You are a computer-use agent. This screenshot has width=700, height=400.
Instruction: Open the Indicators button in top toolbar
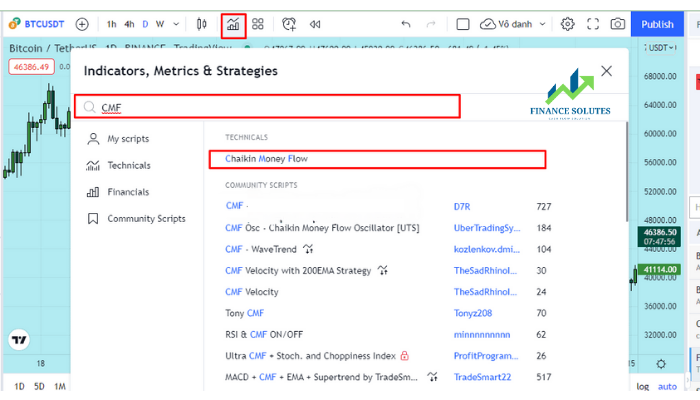(x=233, y=25)
